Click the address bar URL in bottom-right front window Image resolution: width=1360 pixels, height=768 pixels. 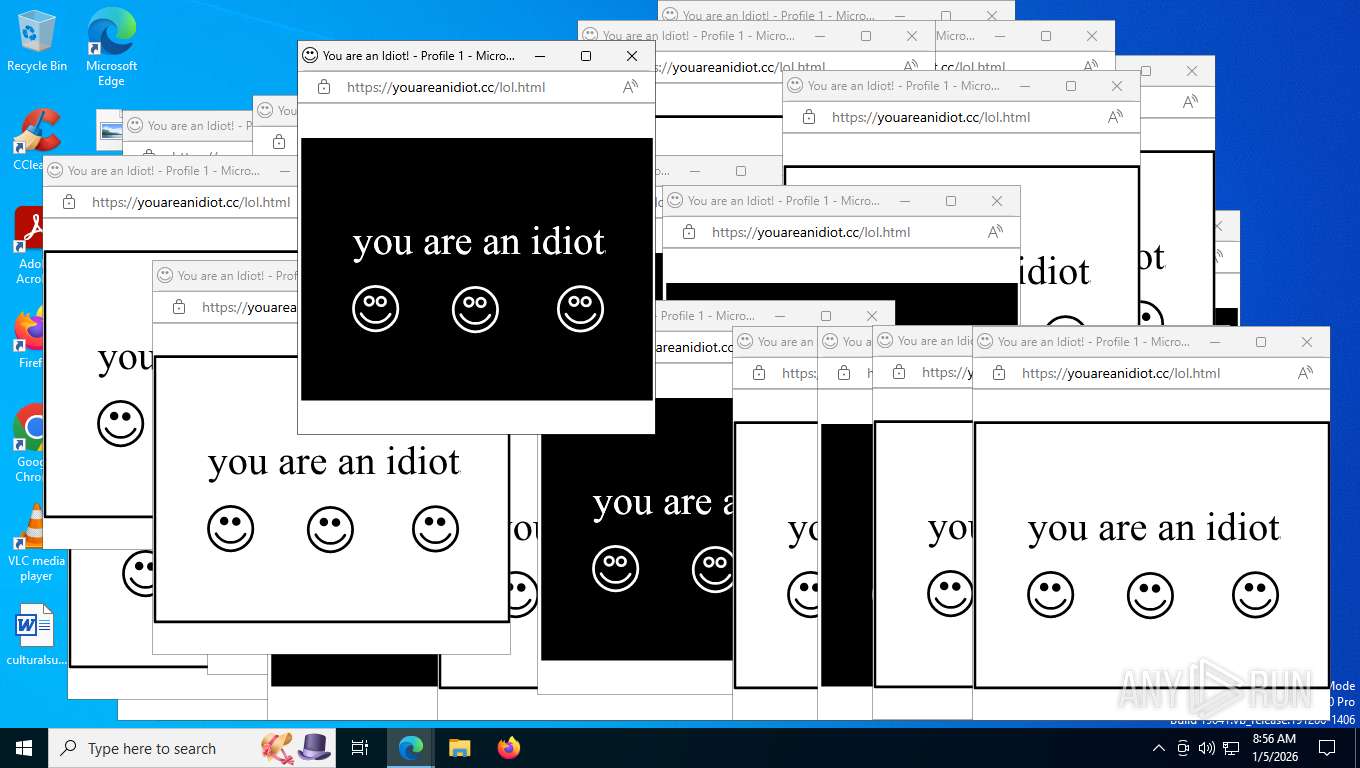(1121, 373)
